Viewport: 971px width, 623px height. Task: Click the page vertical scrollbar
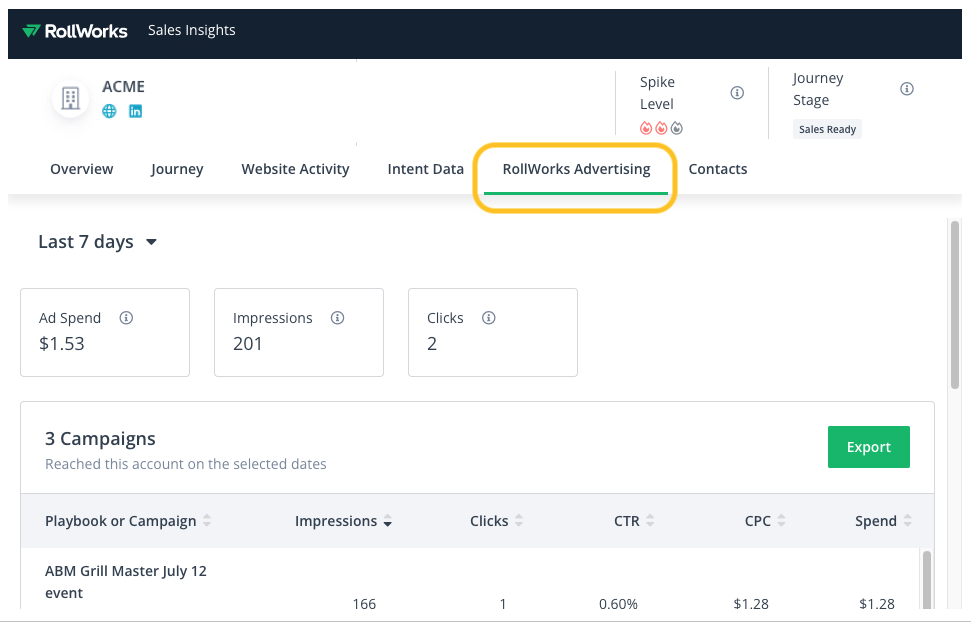(x=954, y=300)
